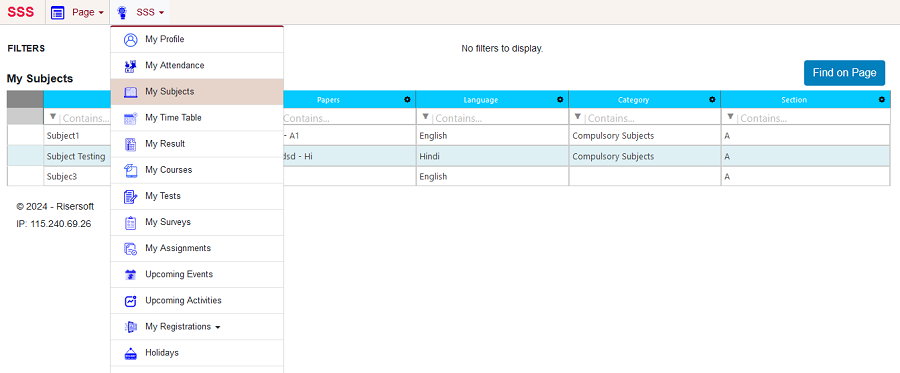The height and width of the screenshot is (373, 900).
Task: Click the SSS brand logo link
Action: coord(21,12)
